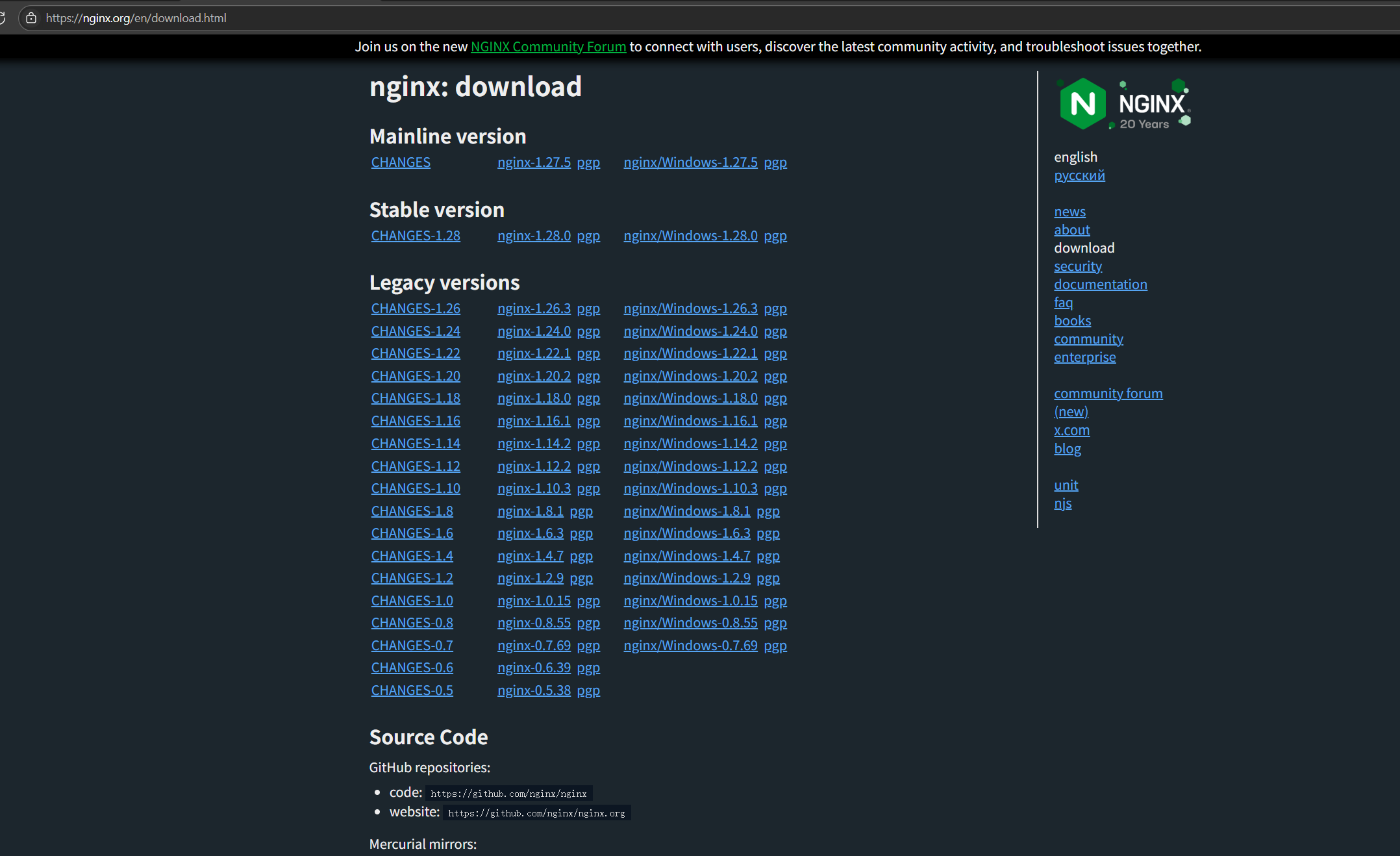Image resolution: width=1400 pixels, height=856 pixels.
Task: Open the community sidebar link
Action: tap(1088, 339)
